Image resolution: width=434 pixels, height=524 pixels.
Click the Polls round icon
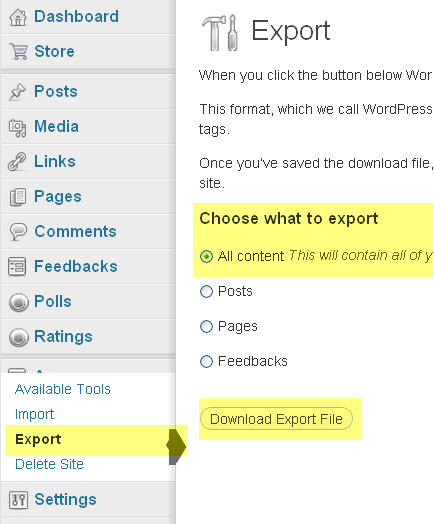click(19, 302)
